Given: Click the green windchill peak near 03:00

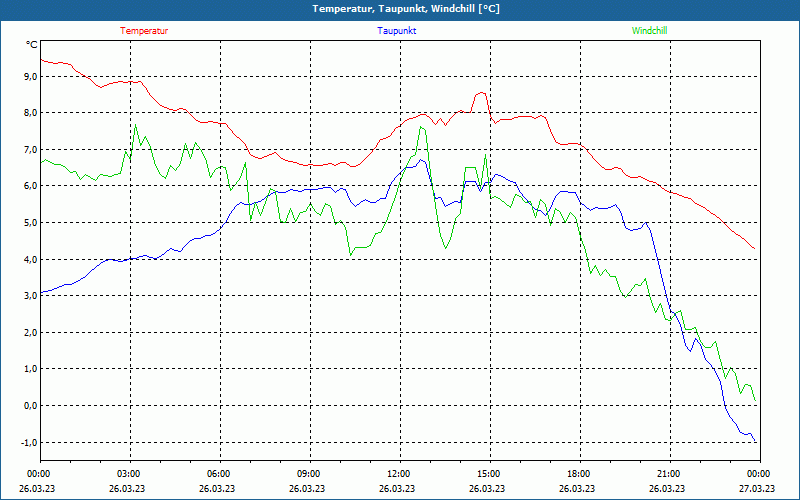Looking at the screenshot, I should (x=135, y=125).
